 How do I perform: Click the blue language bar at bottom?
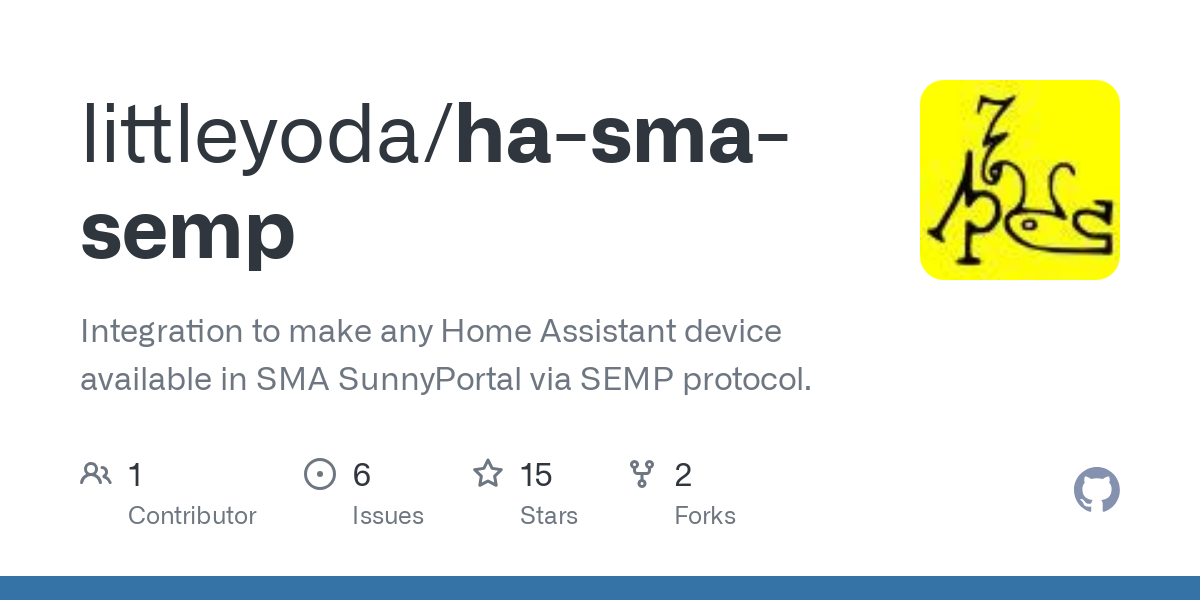coord(600,588)
